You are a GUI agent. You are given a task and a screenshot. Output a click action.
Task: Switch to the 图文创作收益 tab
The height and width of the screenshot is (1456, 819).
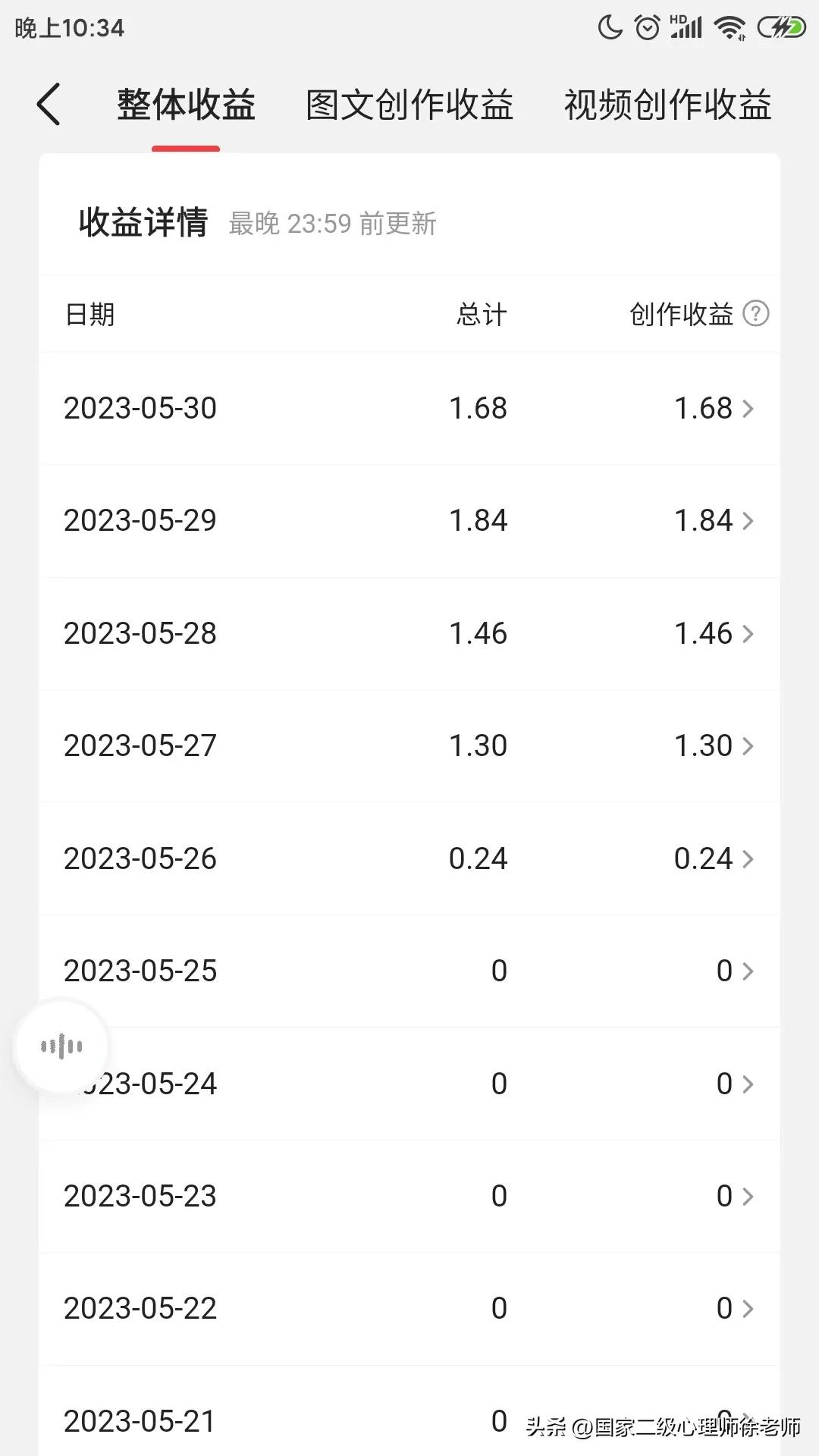point(409,105)
